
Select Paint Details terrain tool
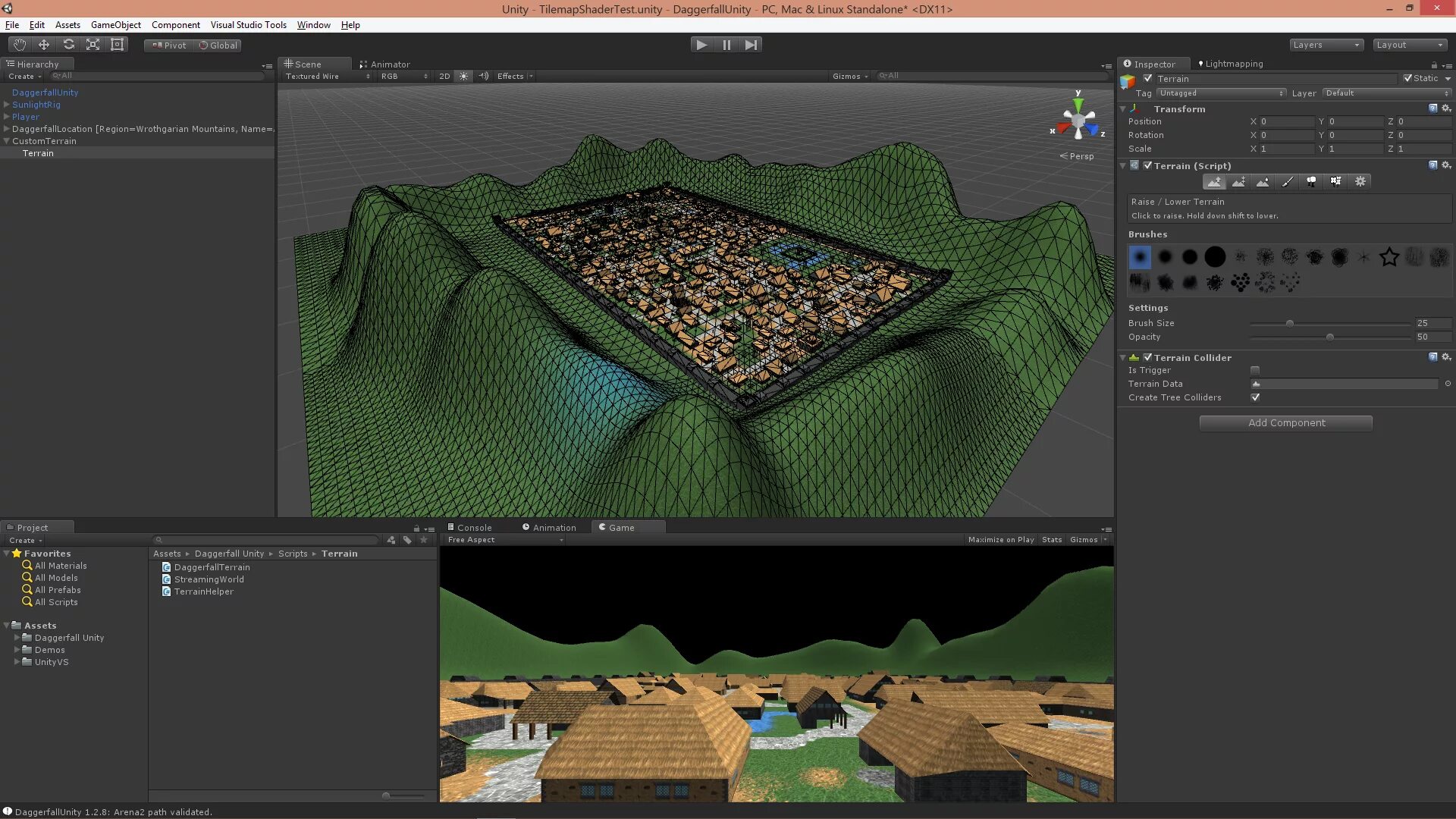[x=1335, y=182]
